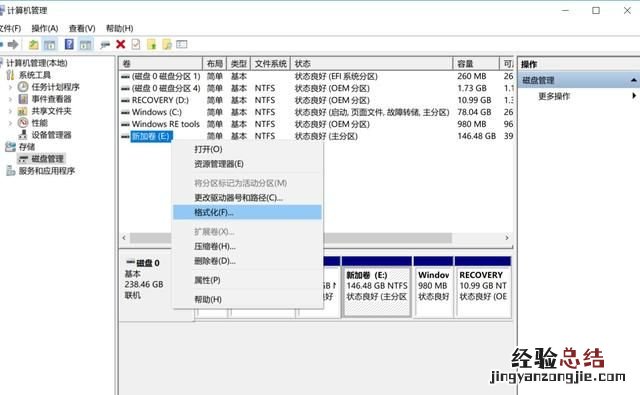
Task: Click the drive icon of the Windows (C:) row
Action: (x=125, y=112)
